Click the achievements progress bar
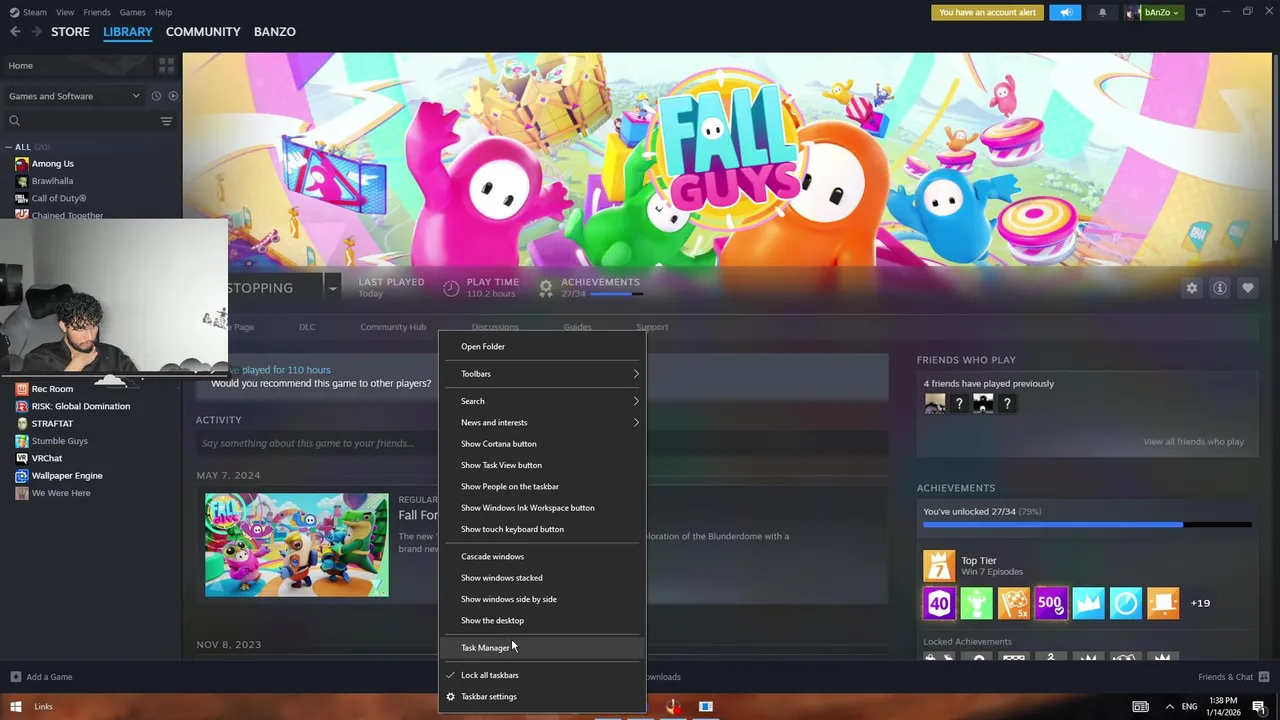Image resolution: width=1280 pixels, height=720 pixels. coord(1087,524)
